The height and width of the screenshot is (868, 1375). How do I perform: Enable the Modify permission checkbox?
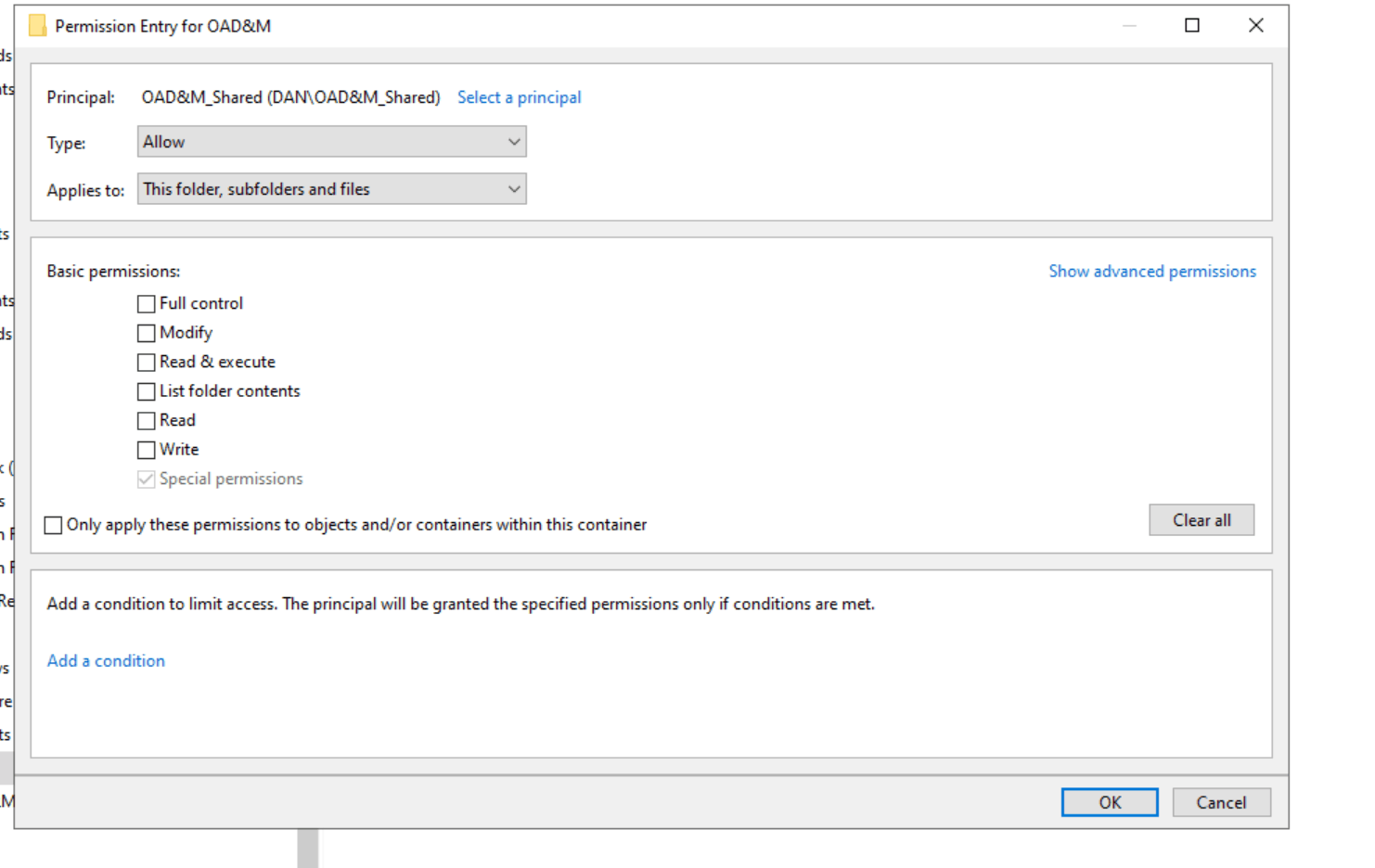coord(146,333)
